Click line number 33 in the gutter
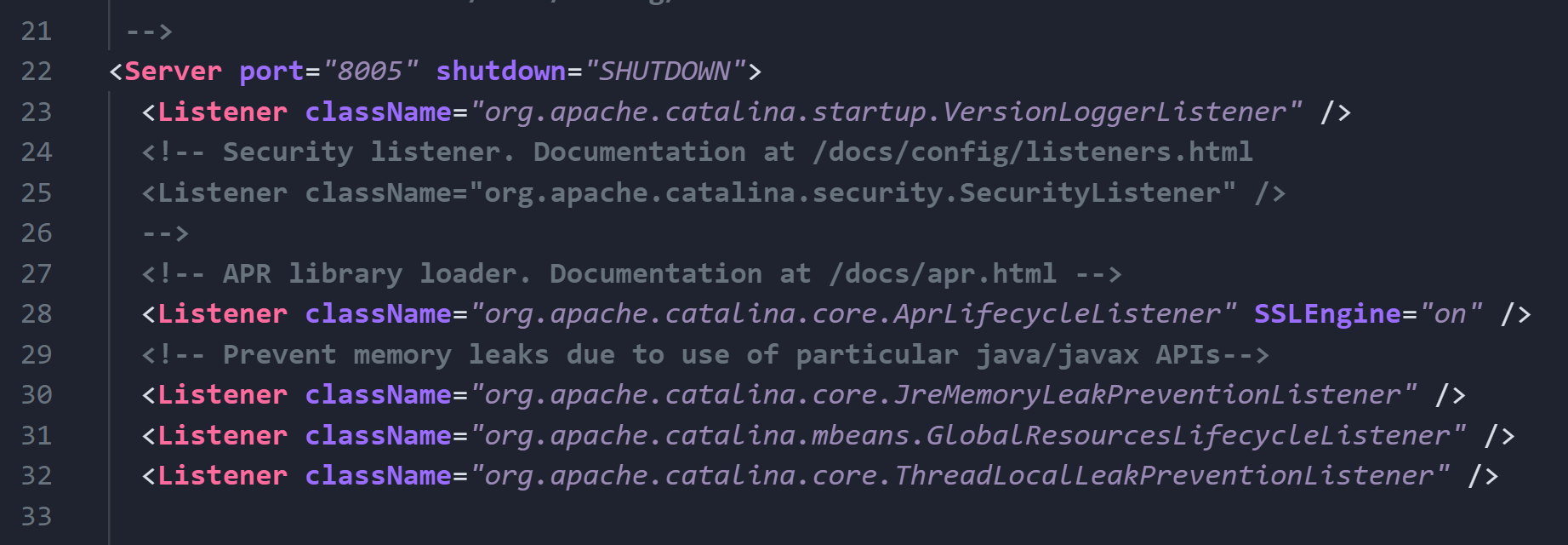 click(x=37, y=516)
